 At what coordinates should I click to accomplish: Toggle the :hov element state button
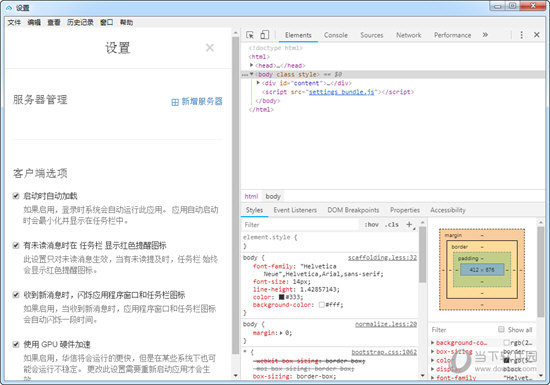(371, 224)
